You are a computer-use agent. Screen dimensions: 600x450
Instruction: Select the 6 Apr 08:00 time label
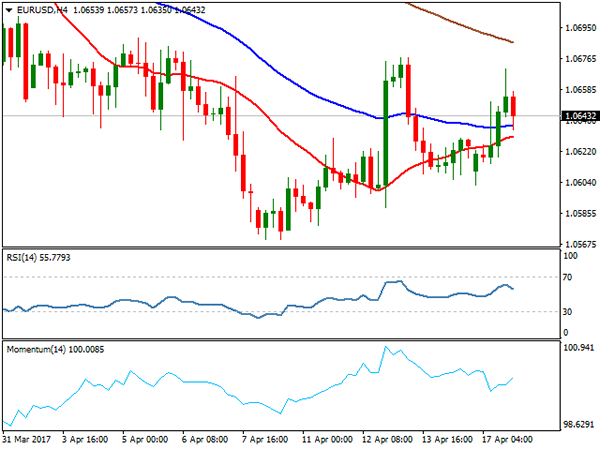(x=205, y=439)
